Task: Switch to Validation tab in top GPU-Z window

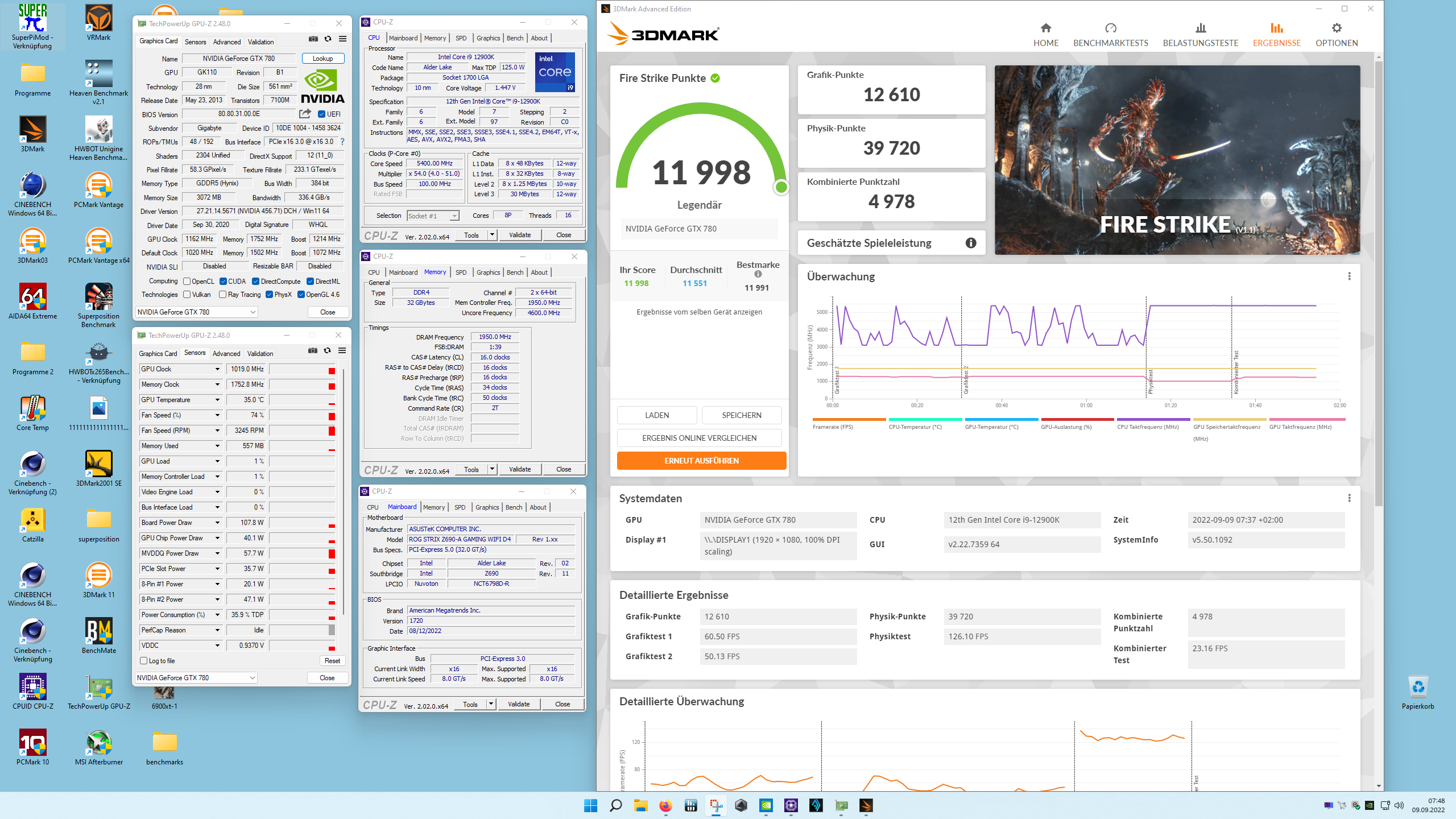Action: (260, 42)
